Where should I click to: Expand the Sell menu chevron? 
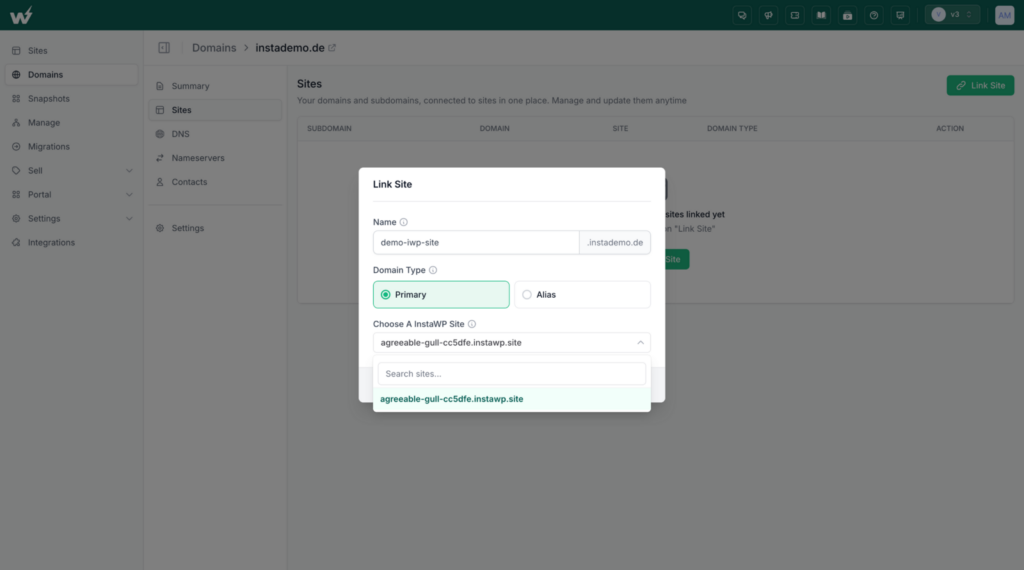(x=129, y=170)
